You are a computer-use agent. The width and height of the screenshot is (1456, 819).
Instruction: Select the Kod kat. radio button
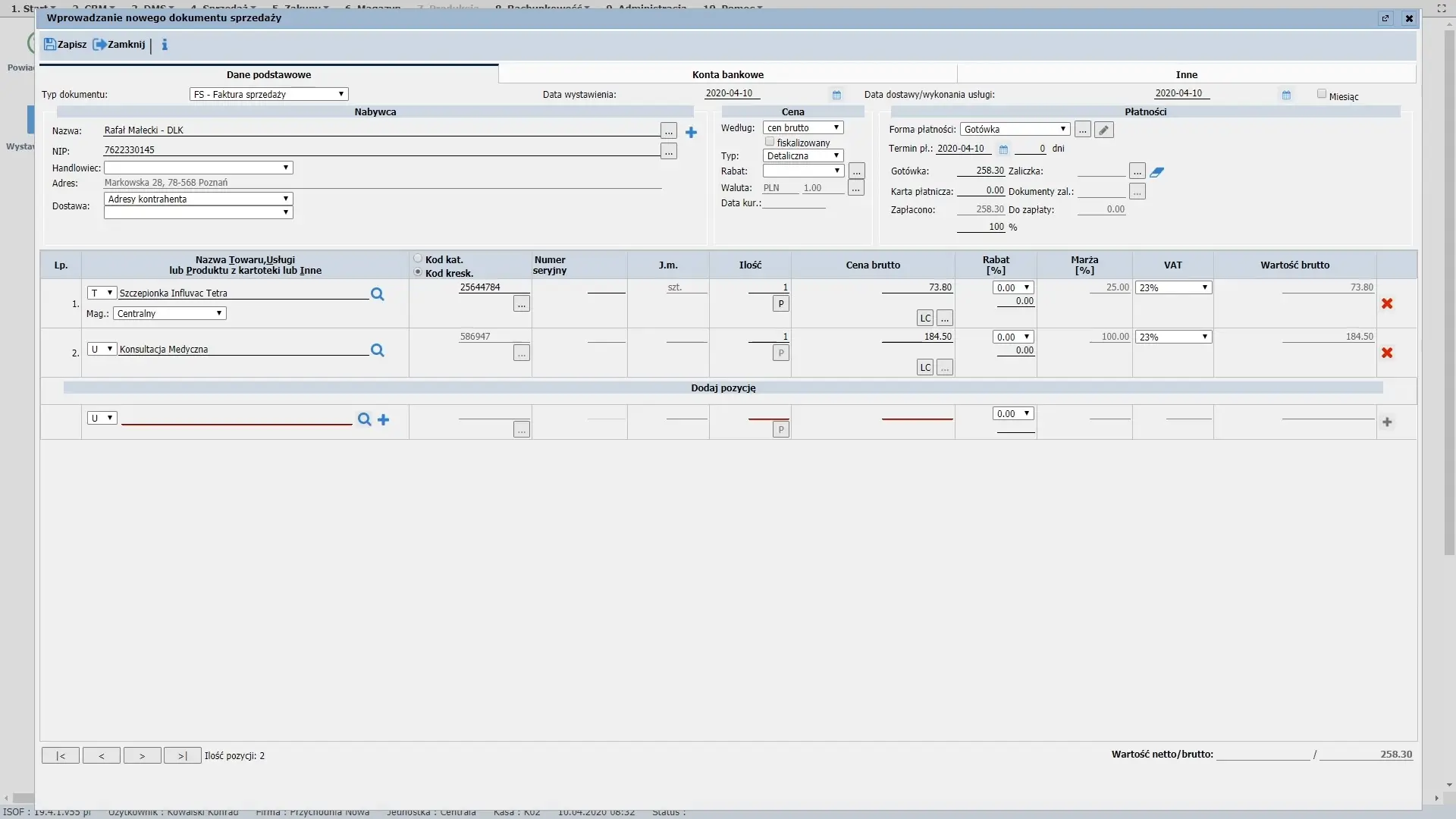tap(418, 259)
